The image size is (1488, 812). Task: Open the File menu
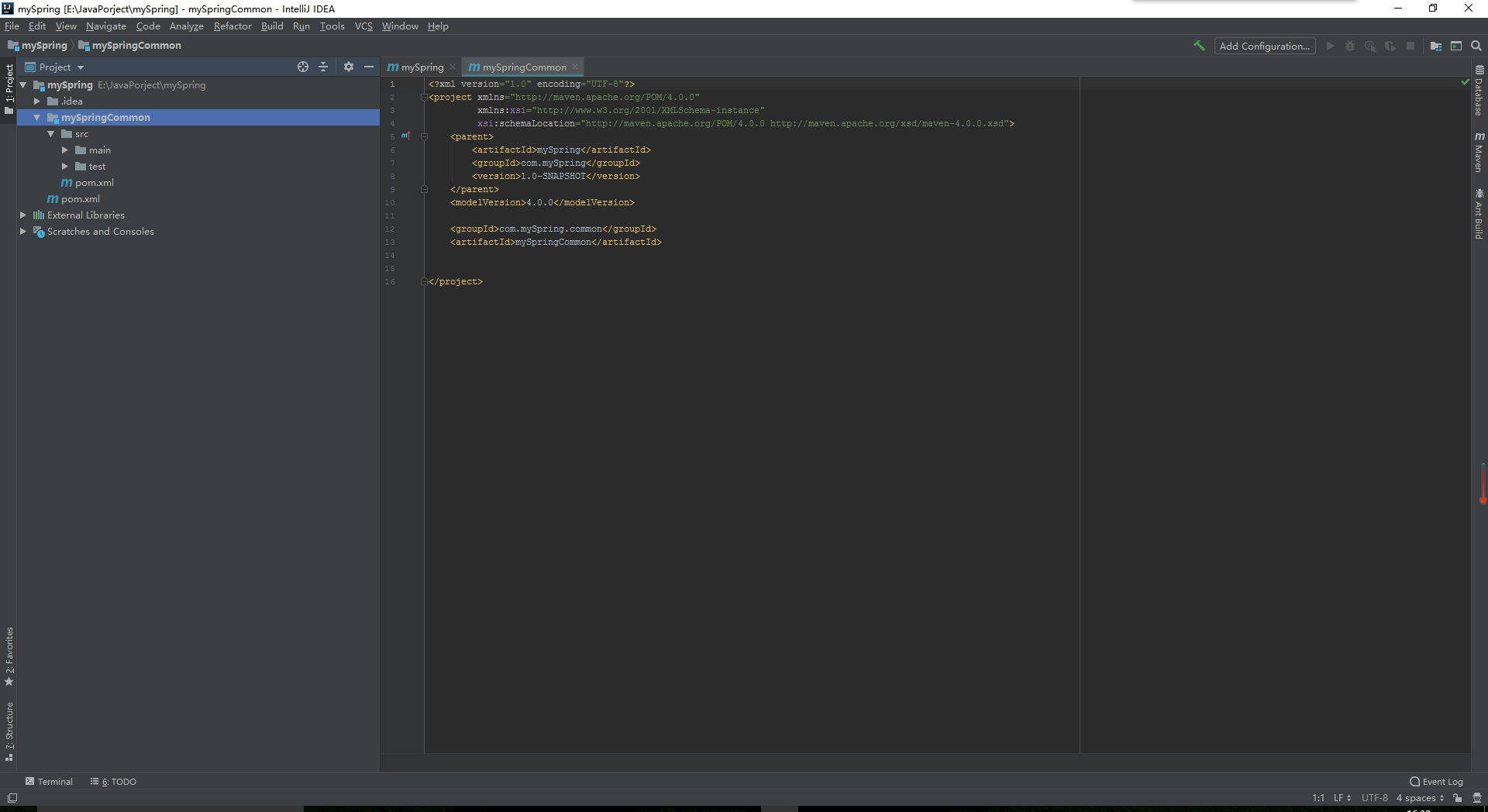pos(12,26)
